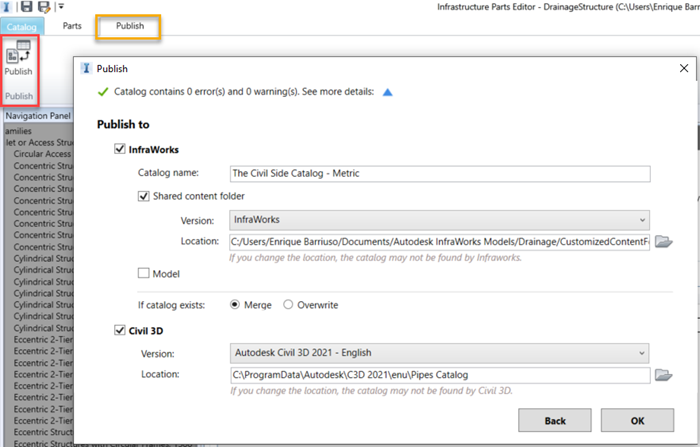Click the Publish dialog title icon
The width and height of the screenshot is (700, 447).
pos(87,68)
